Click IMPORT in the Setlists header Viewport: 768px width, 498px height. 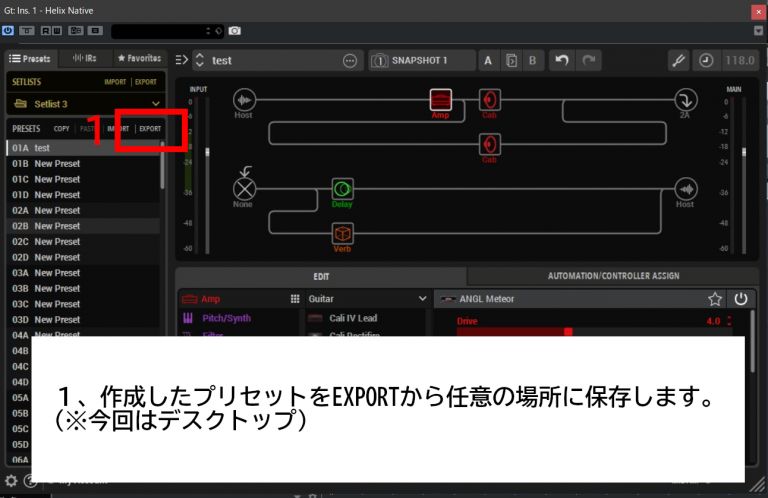tap(115, 82)
